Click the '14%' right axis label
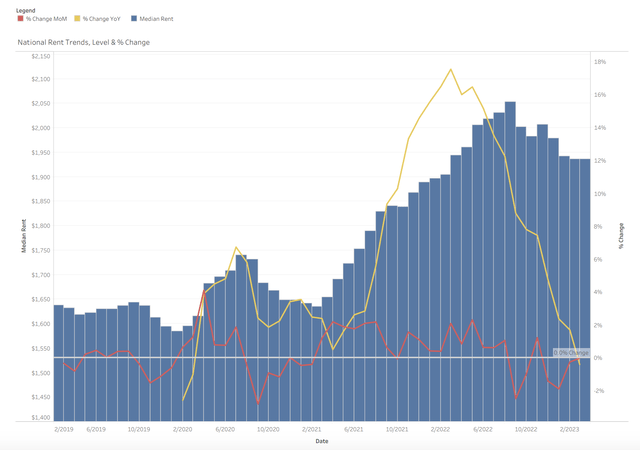 point(600,128)
